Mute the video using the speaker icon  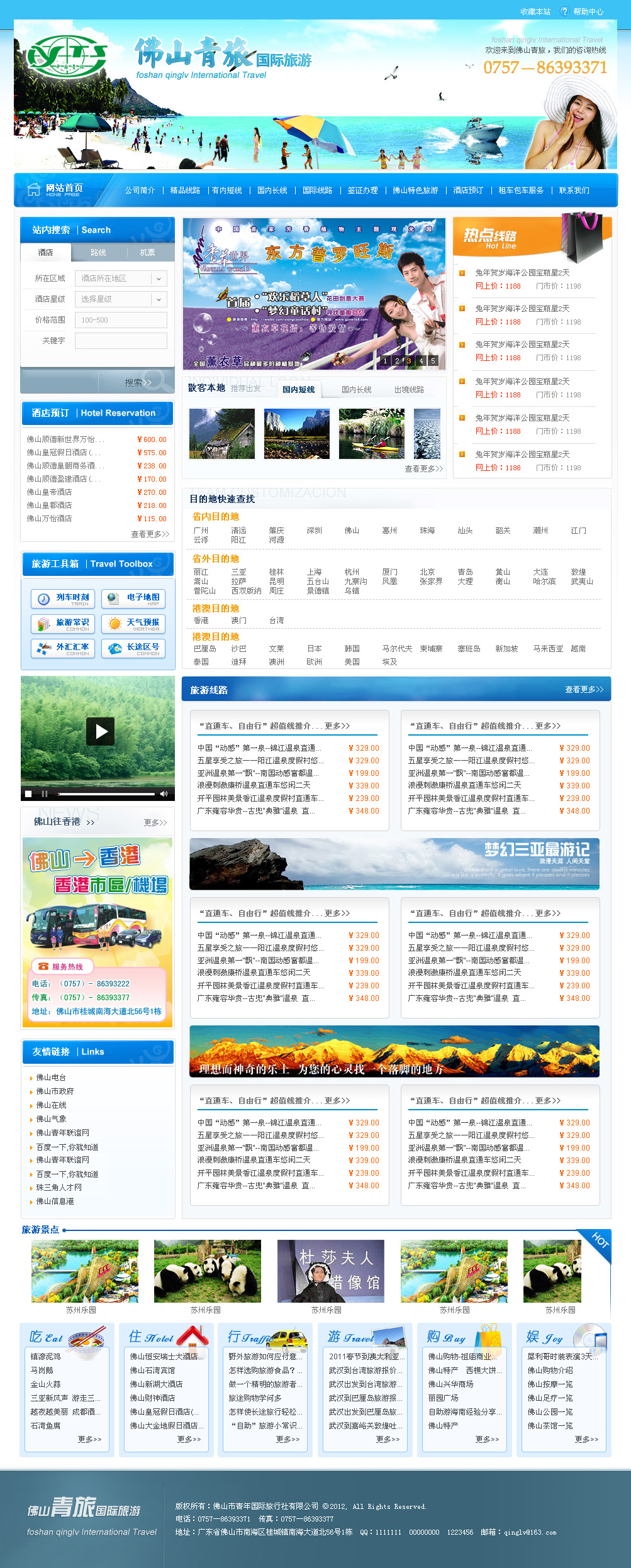(164, 794)
